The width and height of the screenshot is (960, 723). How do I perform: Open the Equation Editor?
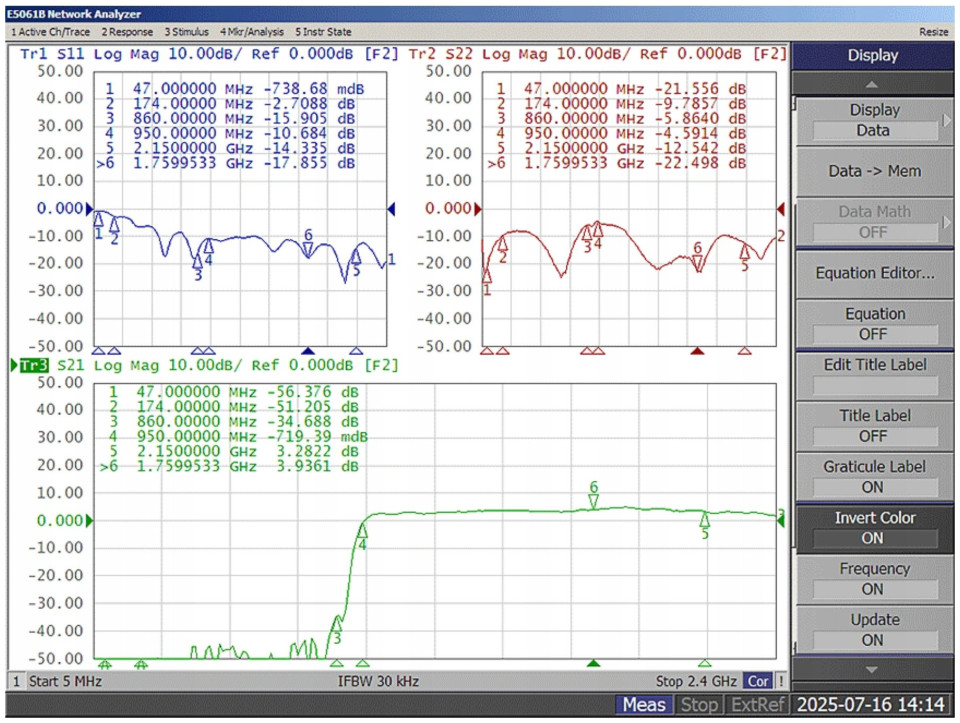click(x=874, y=273)
